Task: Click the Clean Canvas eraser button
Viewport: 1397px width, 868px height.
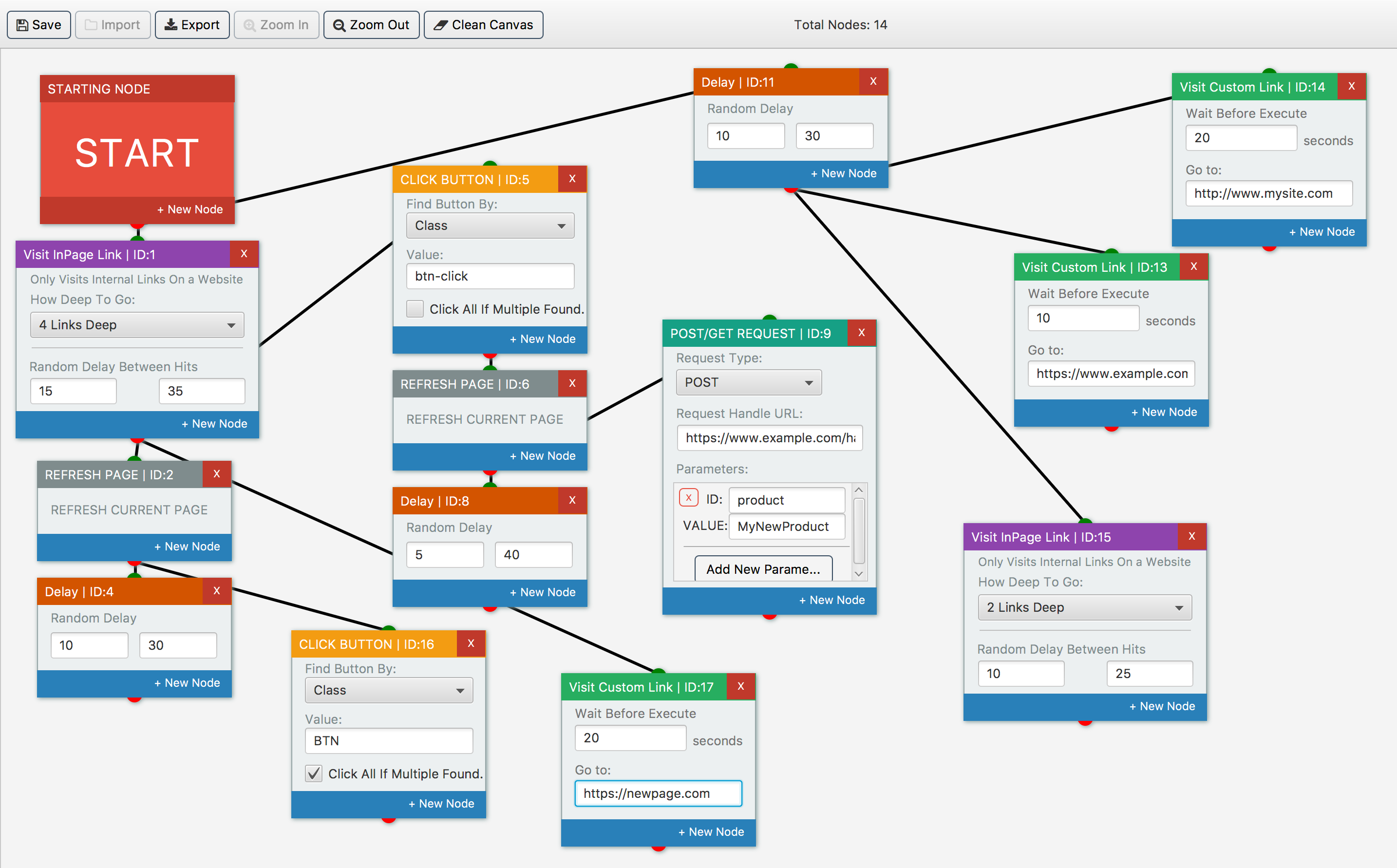Action: point(483,25)
